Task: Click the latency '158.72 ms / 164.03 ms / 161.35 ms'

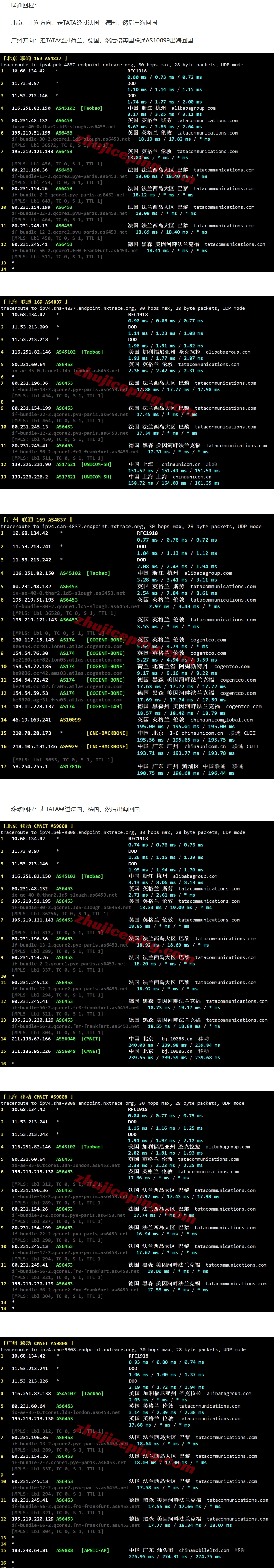Action: (x=174, y=483)
